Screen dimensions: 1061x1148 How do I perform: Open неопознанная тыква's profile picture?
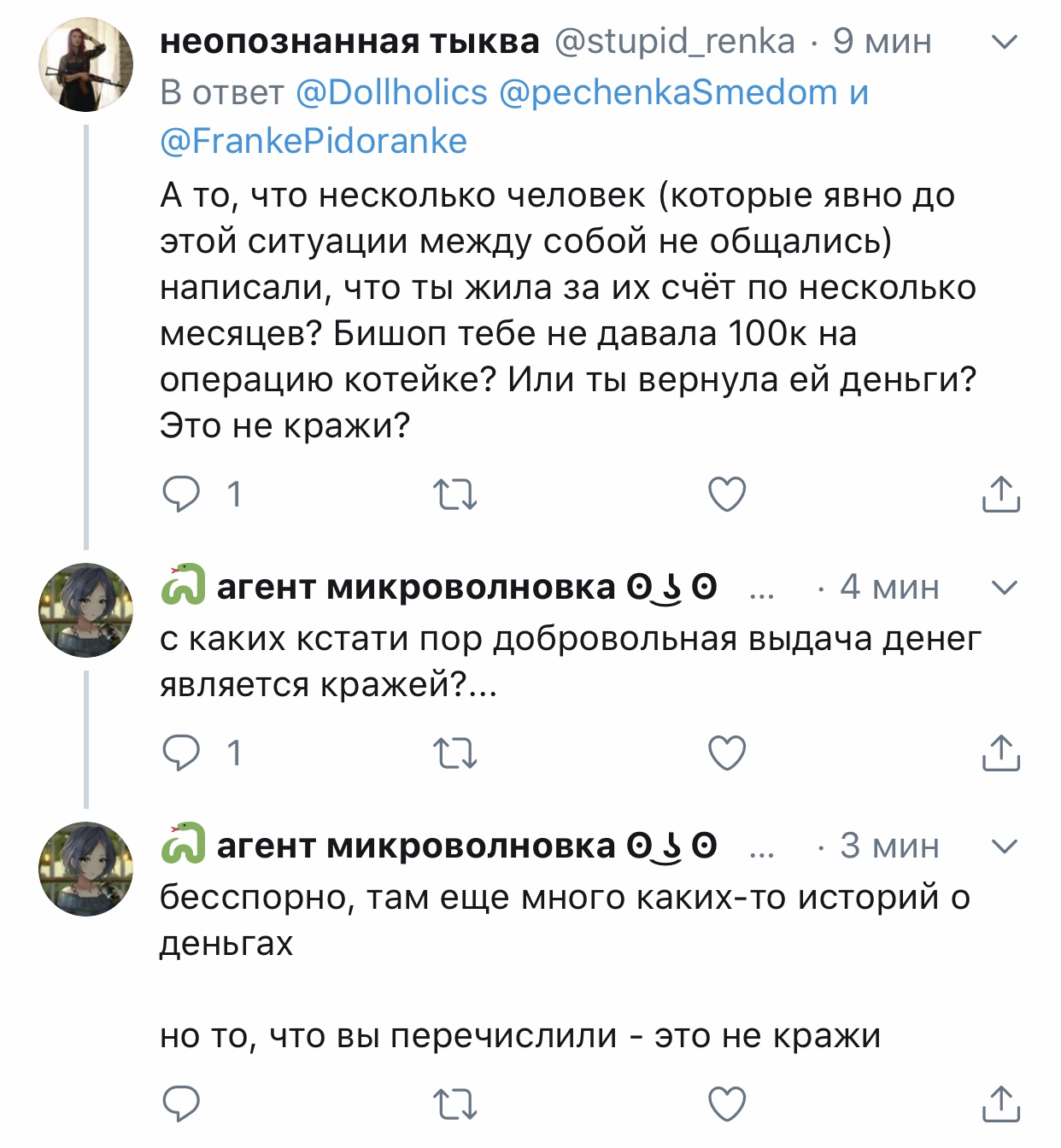point(86,65)
